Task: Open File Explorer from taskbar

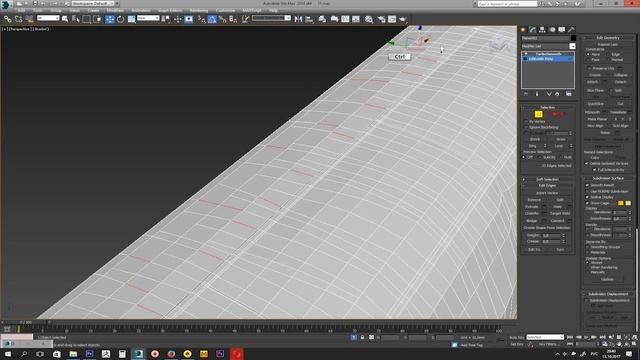Action: (73, 354)
